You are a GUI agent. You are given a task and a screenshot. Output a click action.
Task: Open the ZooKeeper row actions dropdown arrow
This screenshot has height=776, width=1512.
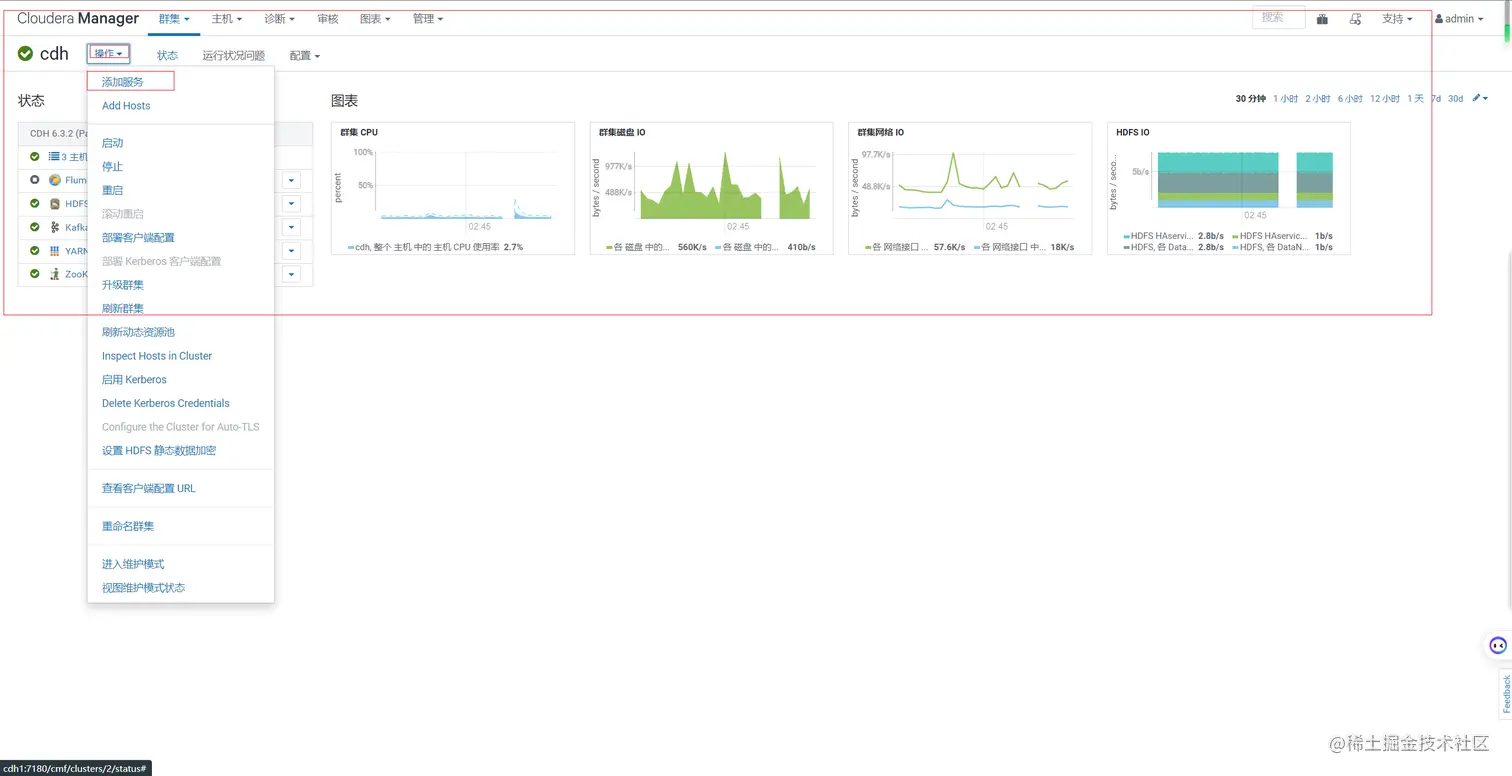click(x=291, y=274)
